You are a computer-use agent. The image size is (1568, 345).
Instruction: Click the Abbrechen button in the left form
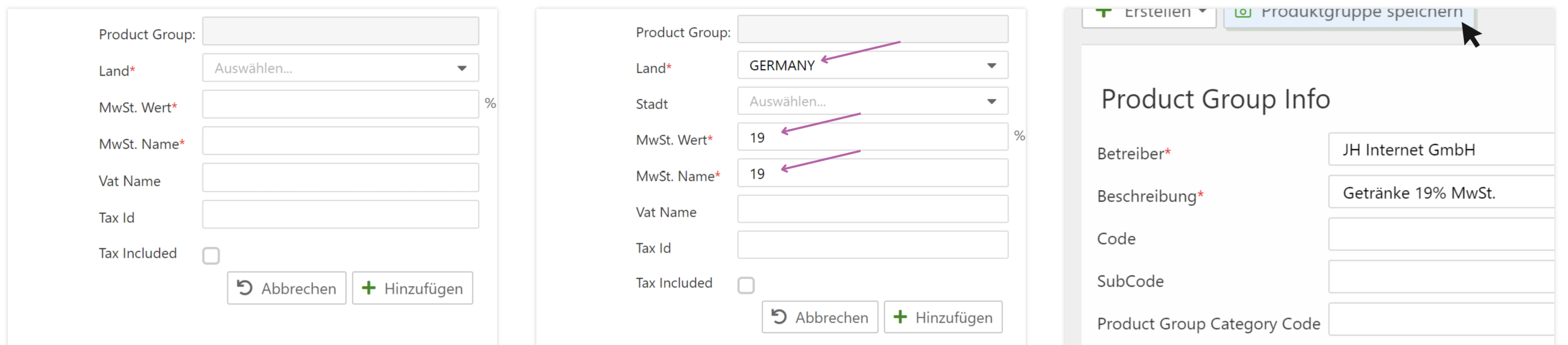[x=287, y=288]
